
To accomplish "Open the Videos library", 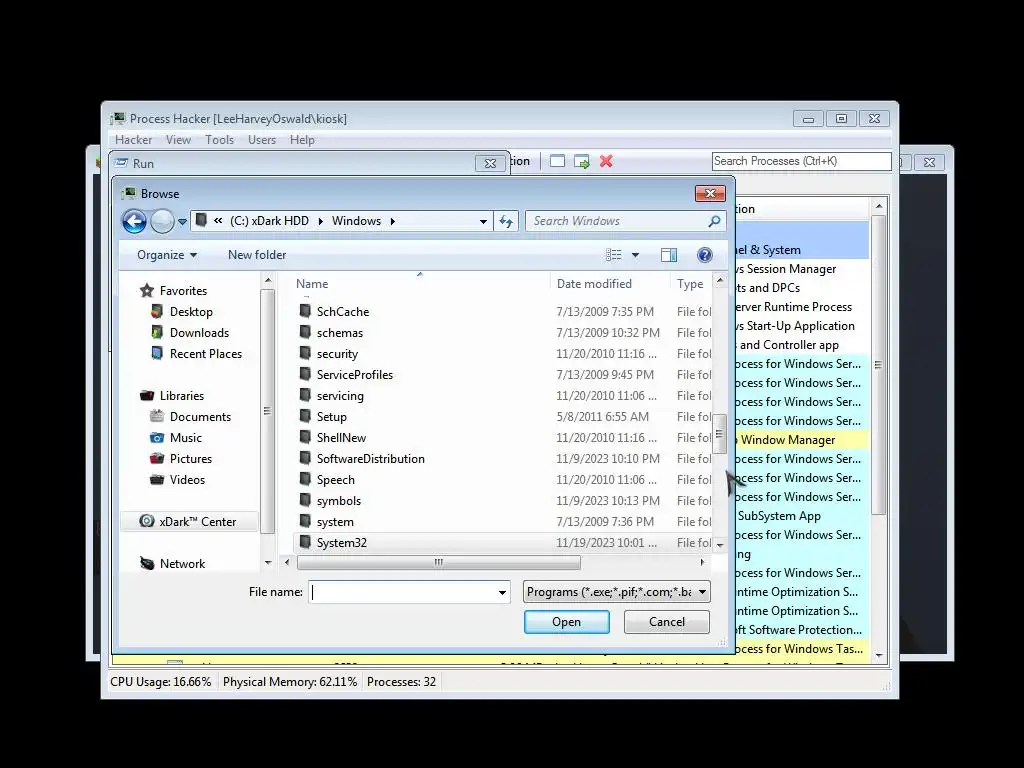I will coord(187,479).
